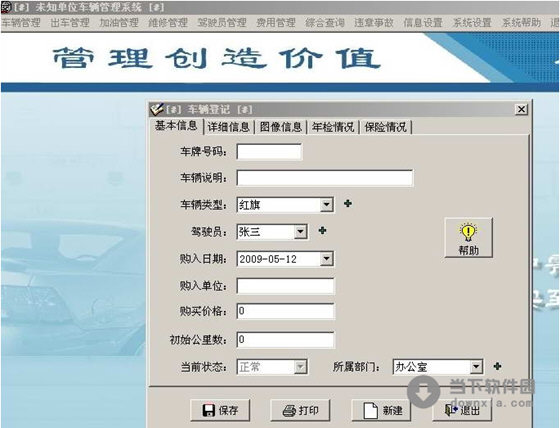Open the 车辆管理 menu

(x=21, y=23)
